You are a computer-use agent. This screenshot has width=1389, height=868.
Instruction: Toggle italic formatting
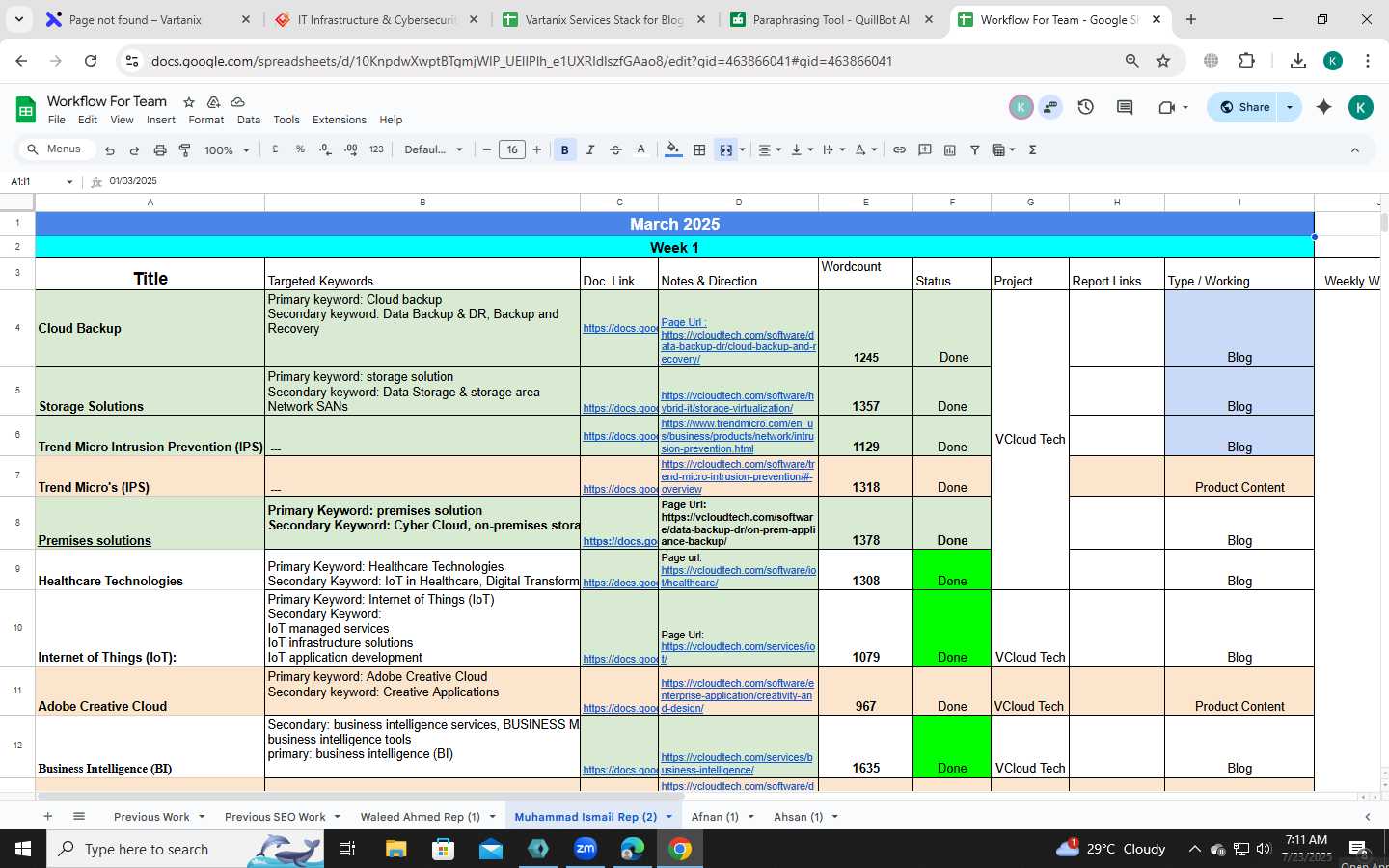[x=590, y=149]
